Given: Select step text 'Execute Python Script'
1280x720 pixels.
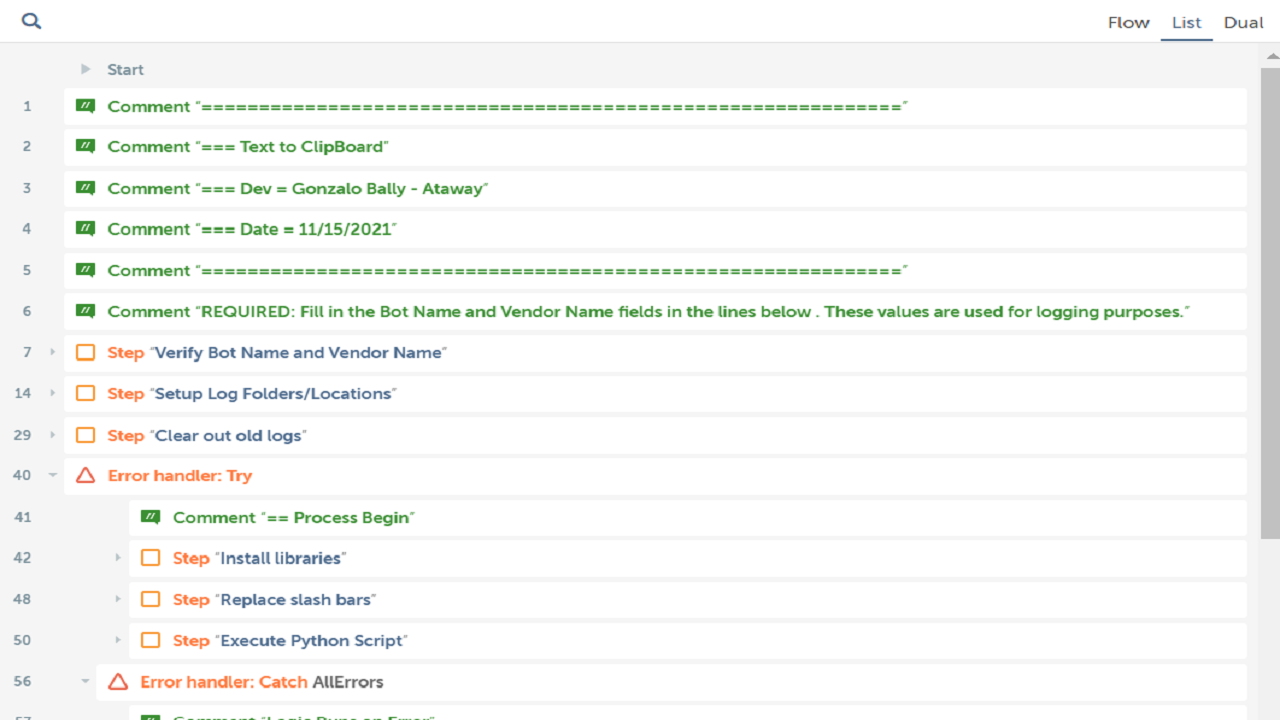Looking at the screenshot, I should coord(312,640).
